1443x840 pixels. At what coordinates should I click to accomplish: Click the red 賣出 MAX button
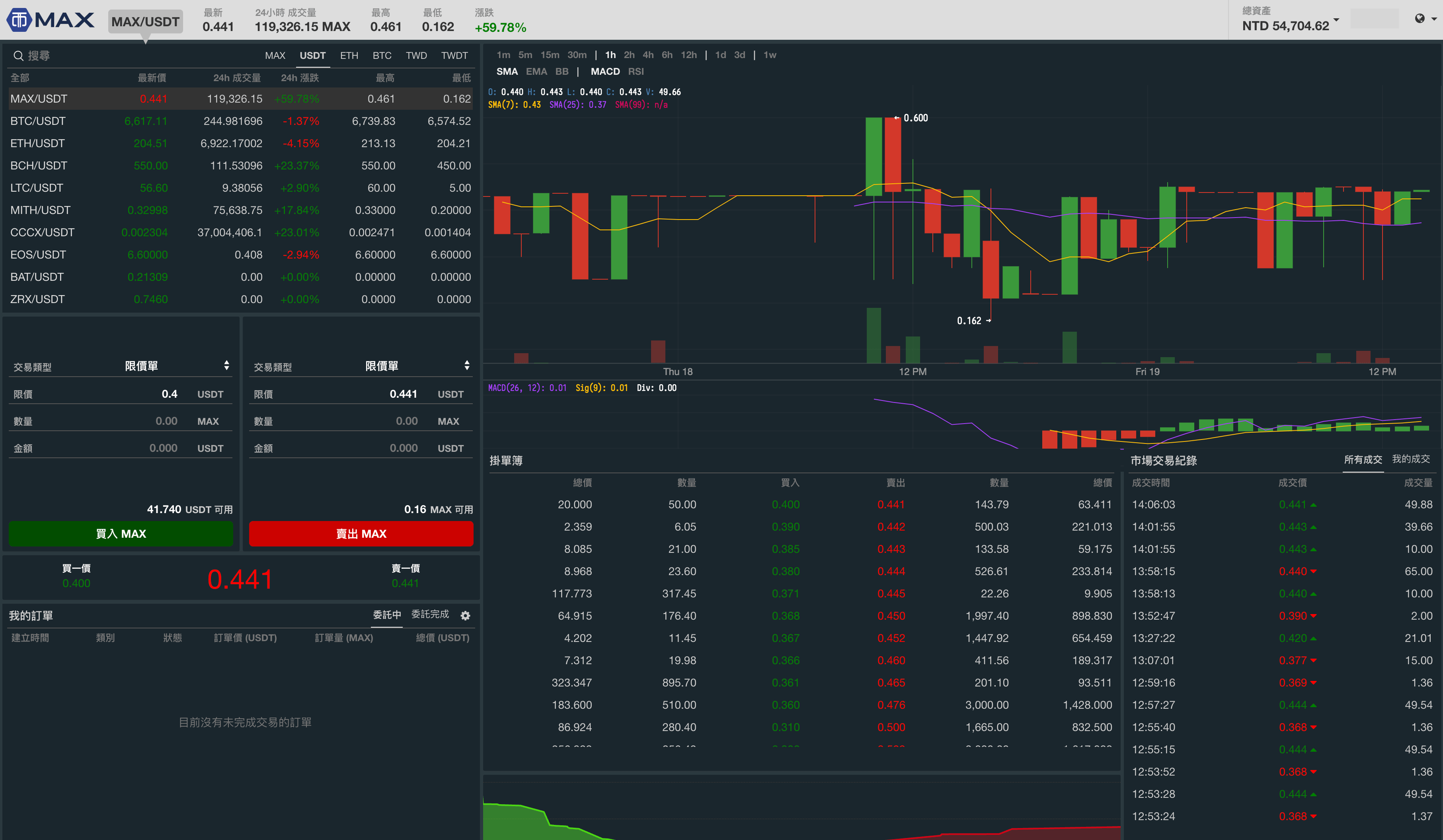361,533
